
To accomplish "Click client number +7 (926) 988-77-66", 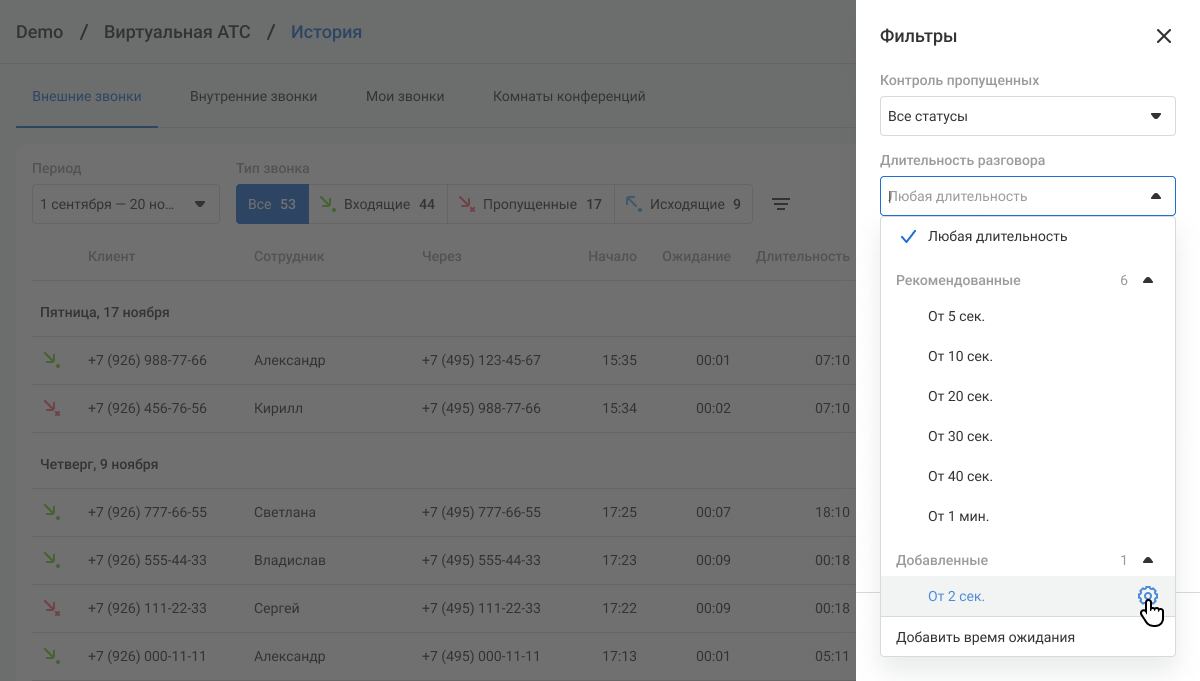I will coord(147,360).
